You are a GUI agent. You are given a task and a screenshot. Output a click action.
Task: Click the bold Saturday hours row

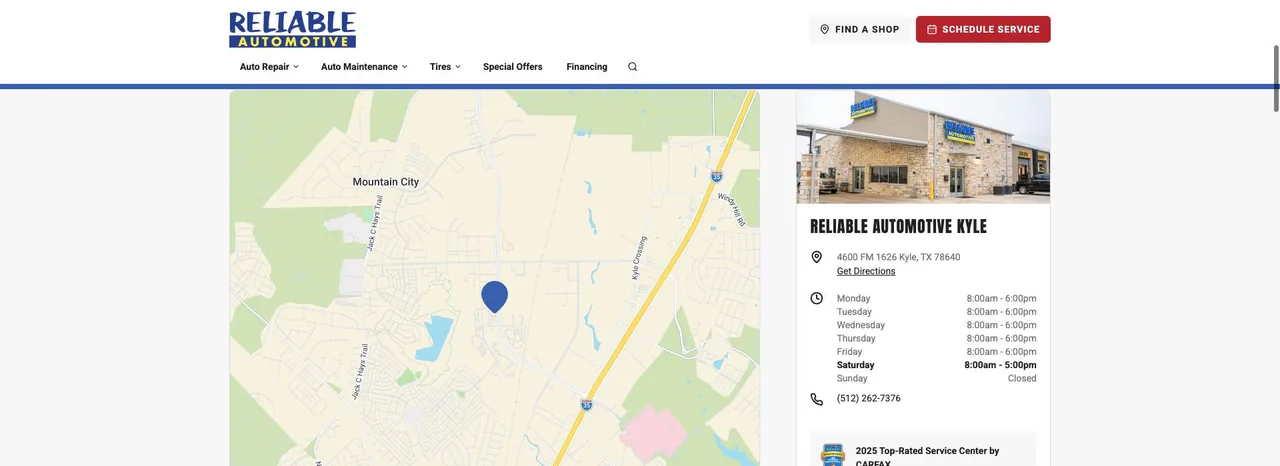[x=937, y=365]
